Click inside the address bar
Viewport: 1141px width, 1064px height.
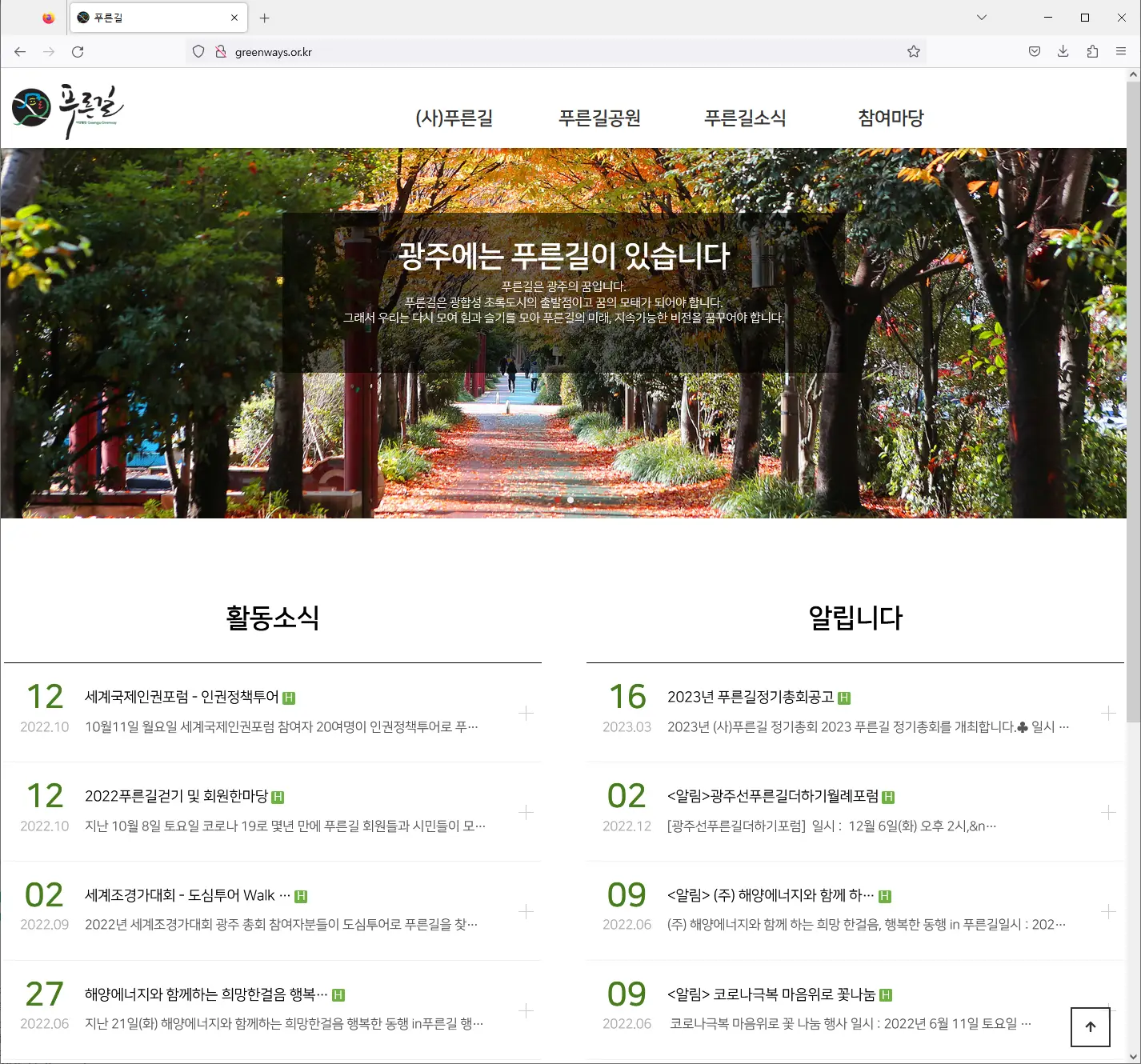[480, 51]
